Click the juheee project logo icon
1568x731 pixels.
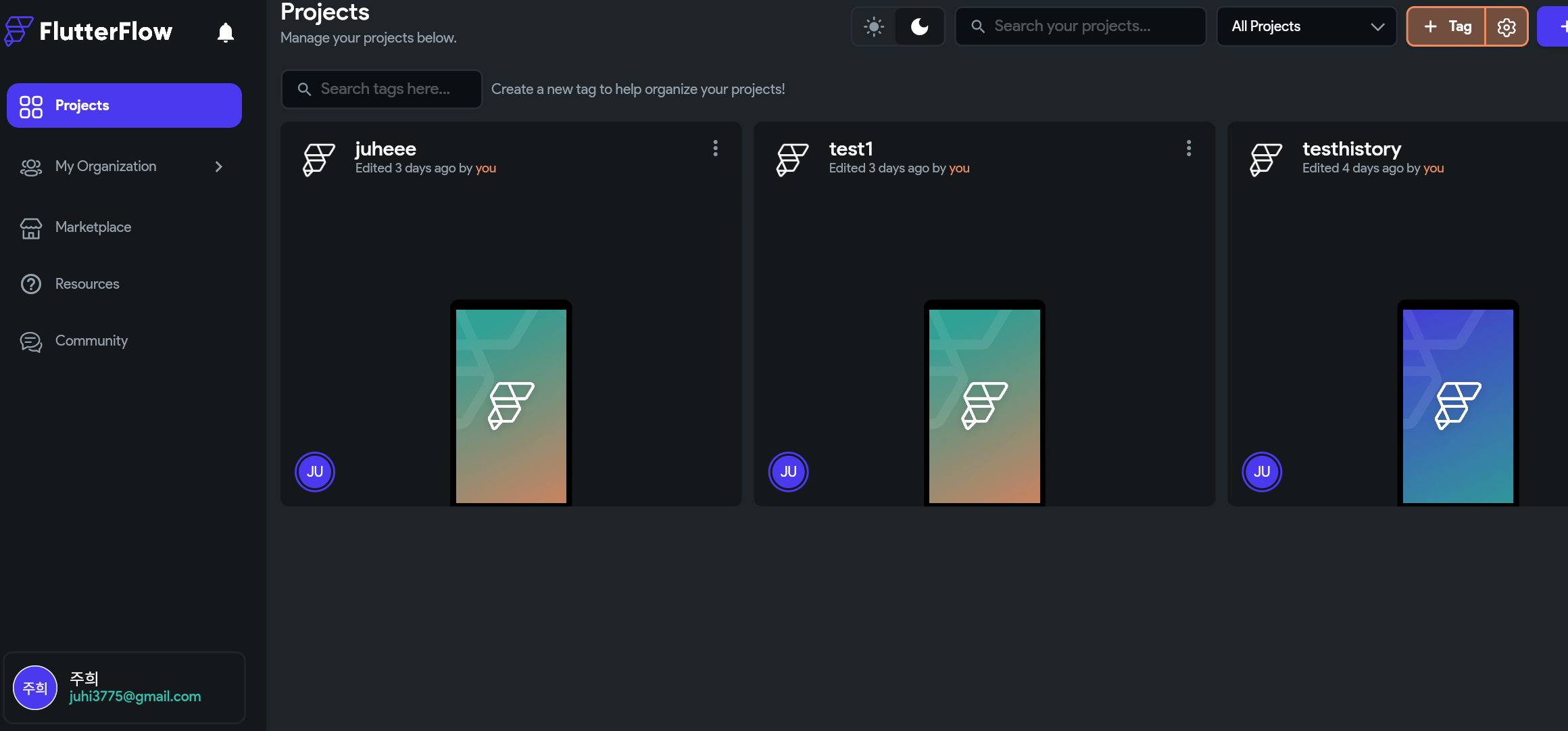318,160
